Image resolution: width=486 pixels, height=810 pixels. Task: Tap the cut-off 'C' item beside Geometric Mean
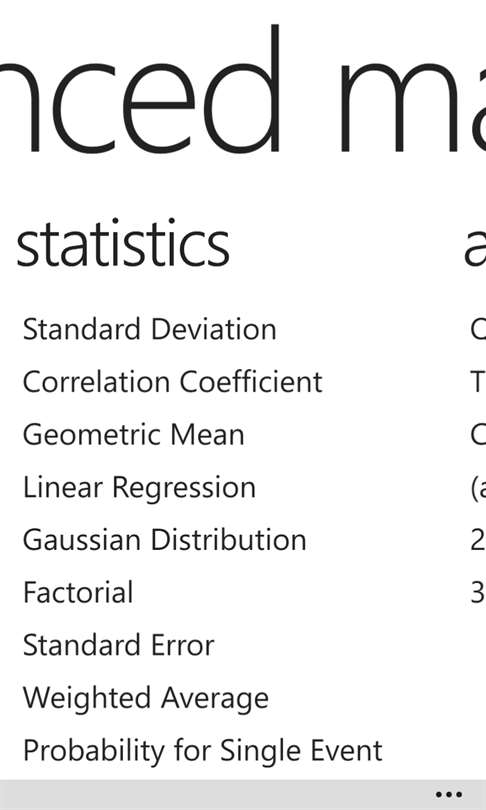click(478, 435)
